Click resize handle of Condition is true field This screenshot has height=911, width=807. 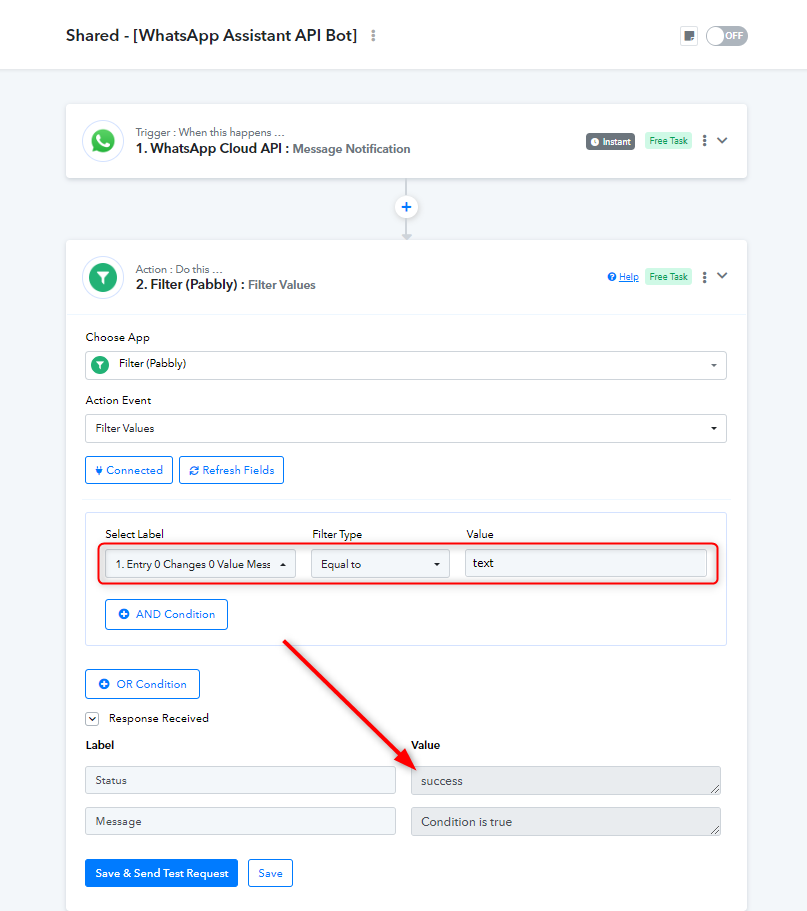715,830
